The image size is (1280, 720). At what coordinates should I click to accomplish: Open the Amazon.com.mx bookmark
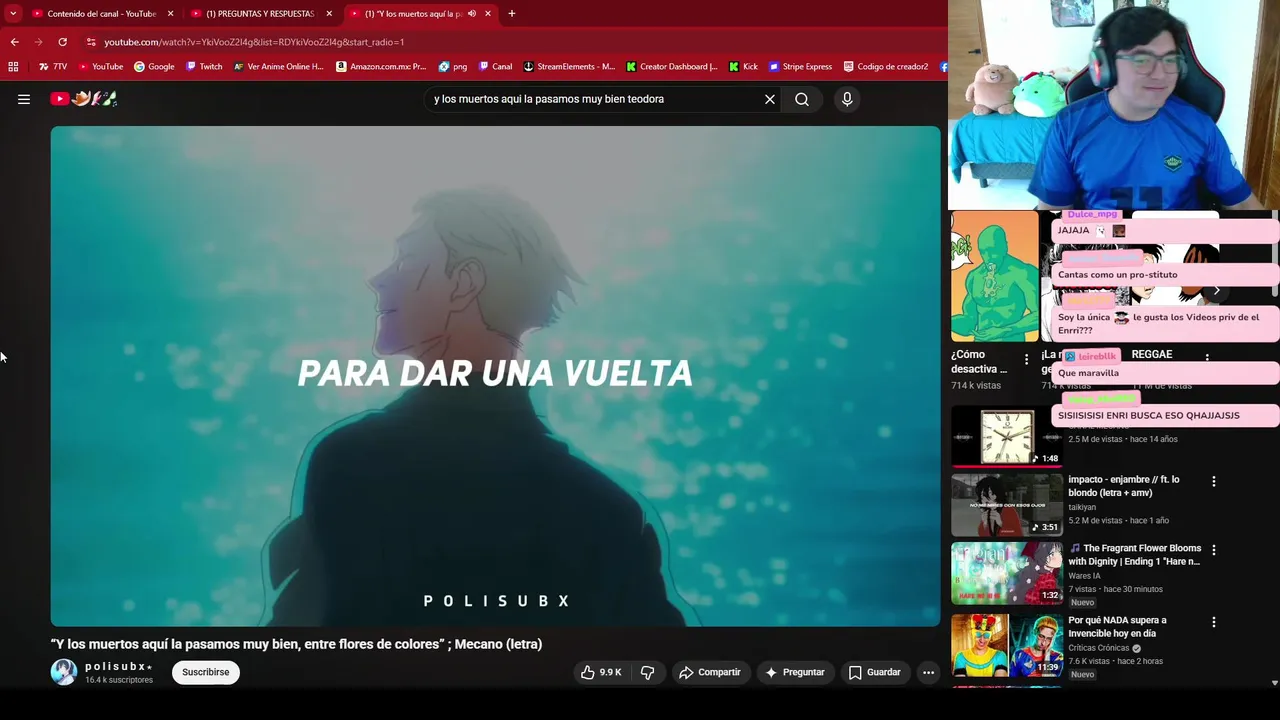click(x=381, y=67)
